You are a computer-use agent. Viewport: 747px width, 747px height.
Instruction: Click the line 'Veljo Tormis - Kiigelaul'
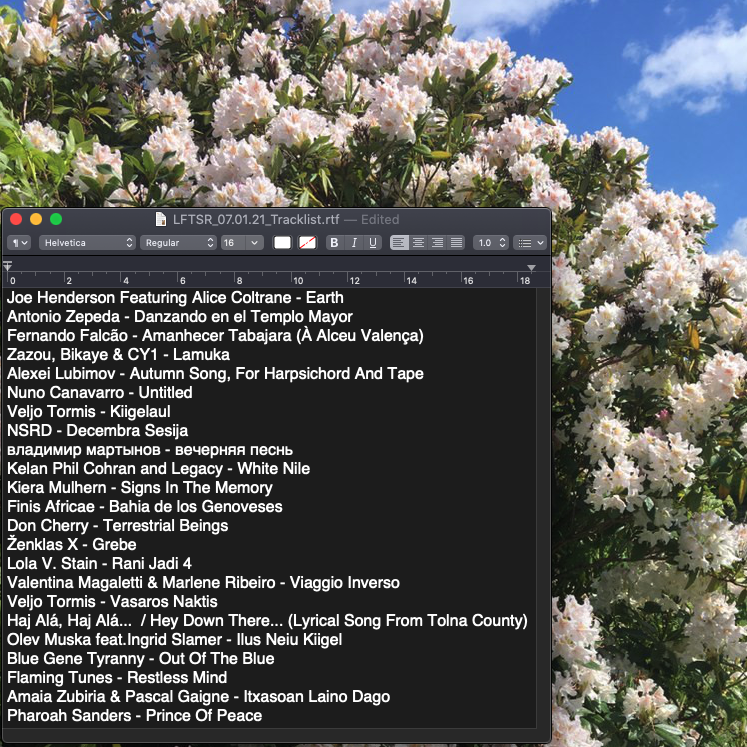point(89,412)
